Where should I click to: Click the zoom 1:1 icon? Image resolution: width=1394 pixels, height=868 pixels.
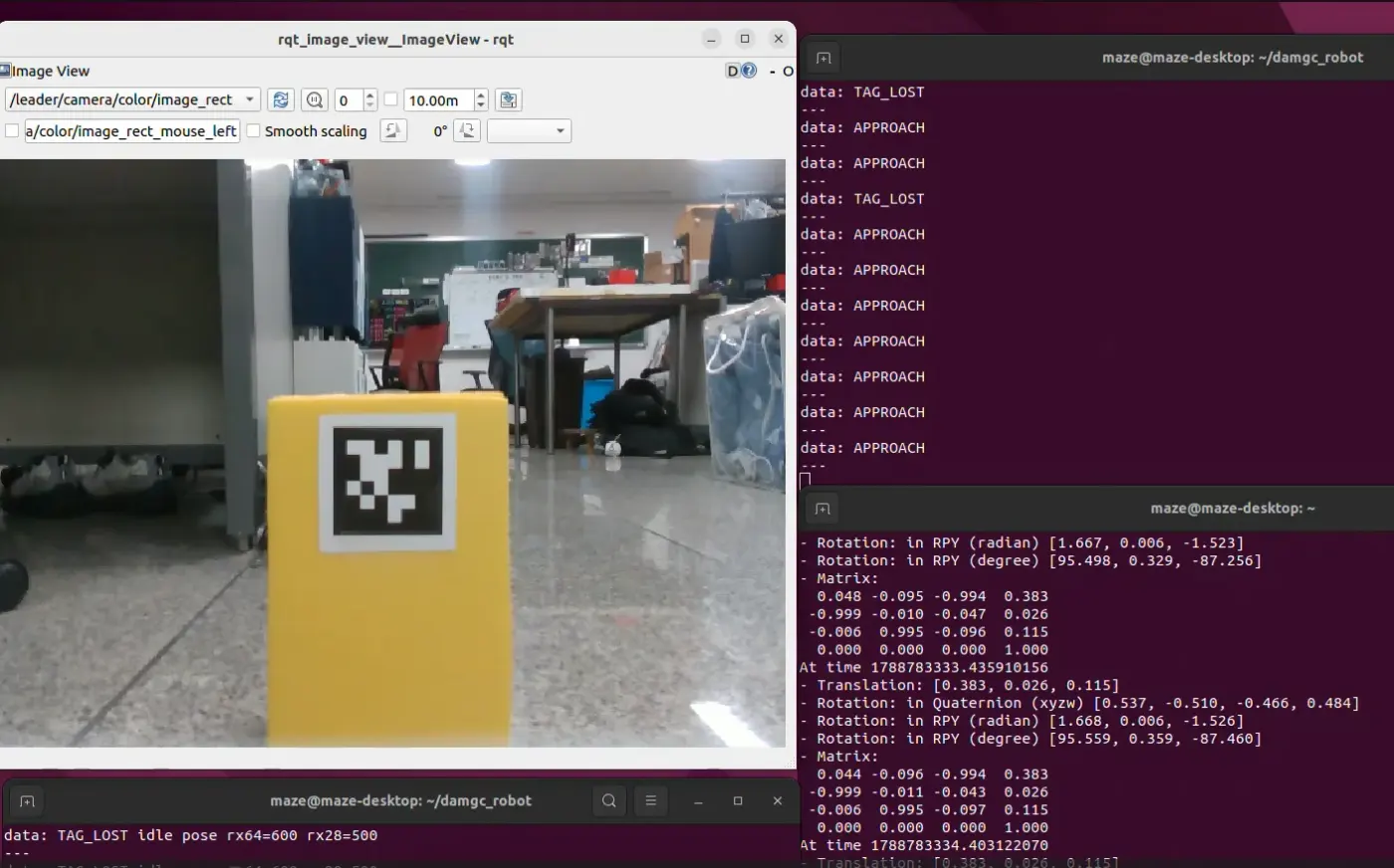tap(315, 100)
